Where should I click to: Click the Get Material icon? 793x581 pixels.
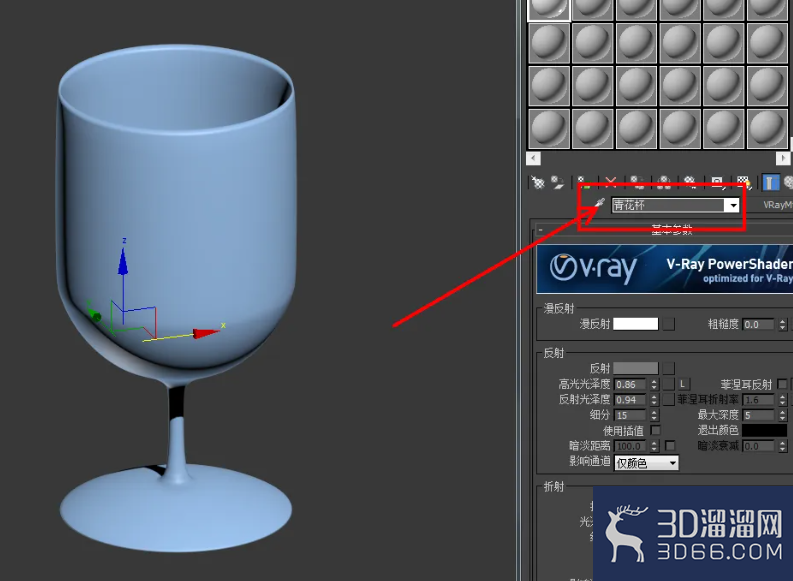(x=537, y=182)
